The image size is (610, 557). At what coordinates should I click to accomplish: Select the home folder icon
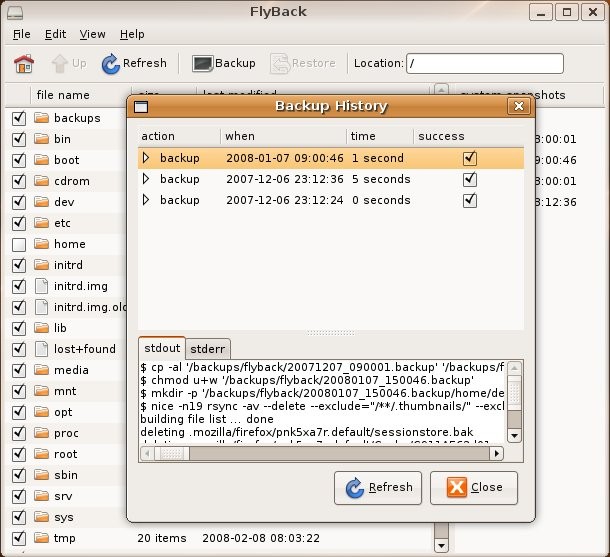tap(41, 243)
